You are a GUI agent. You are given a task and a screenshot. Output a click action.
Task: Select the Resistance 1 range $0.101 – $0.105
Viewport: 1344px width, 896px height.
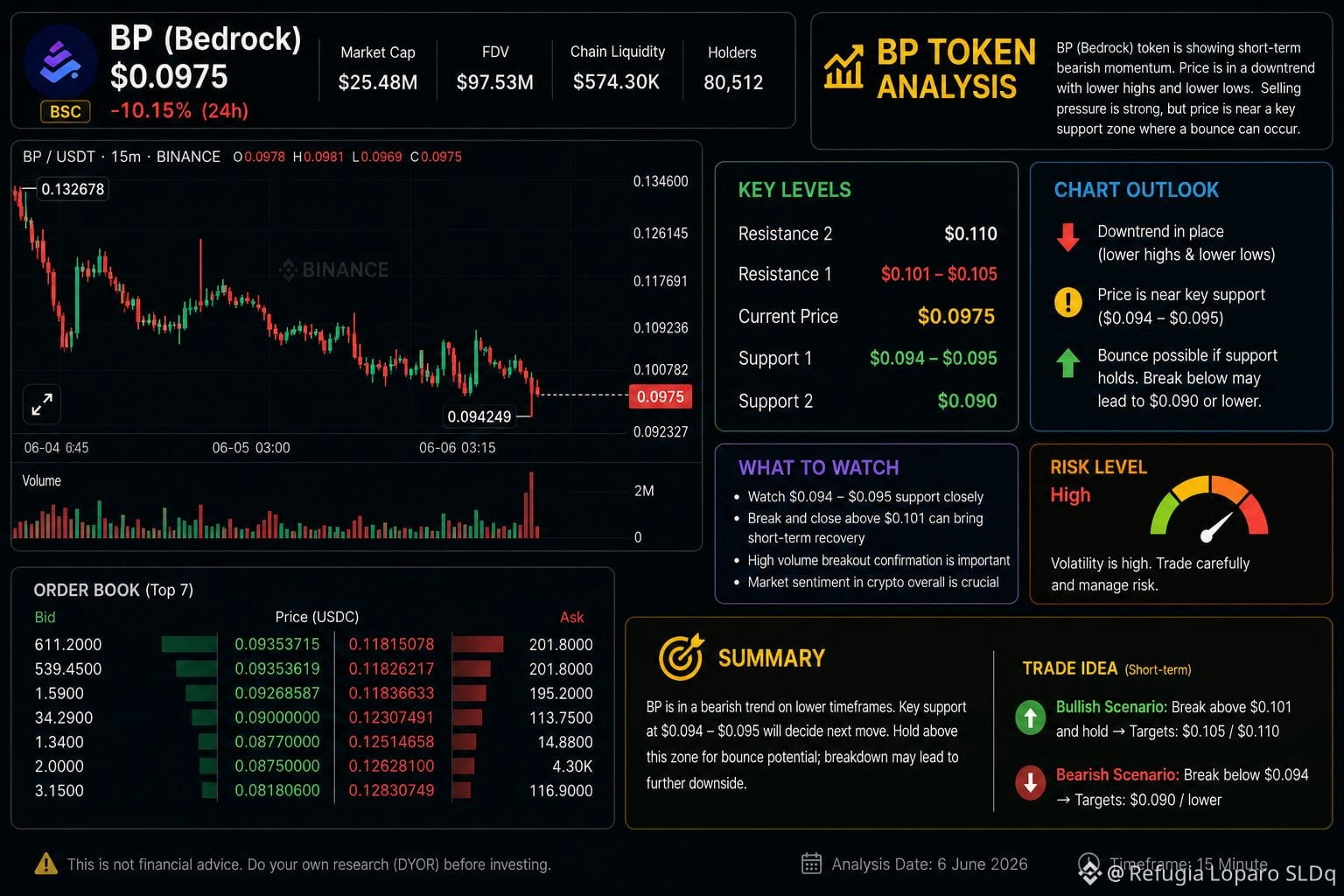click(939, 274)
